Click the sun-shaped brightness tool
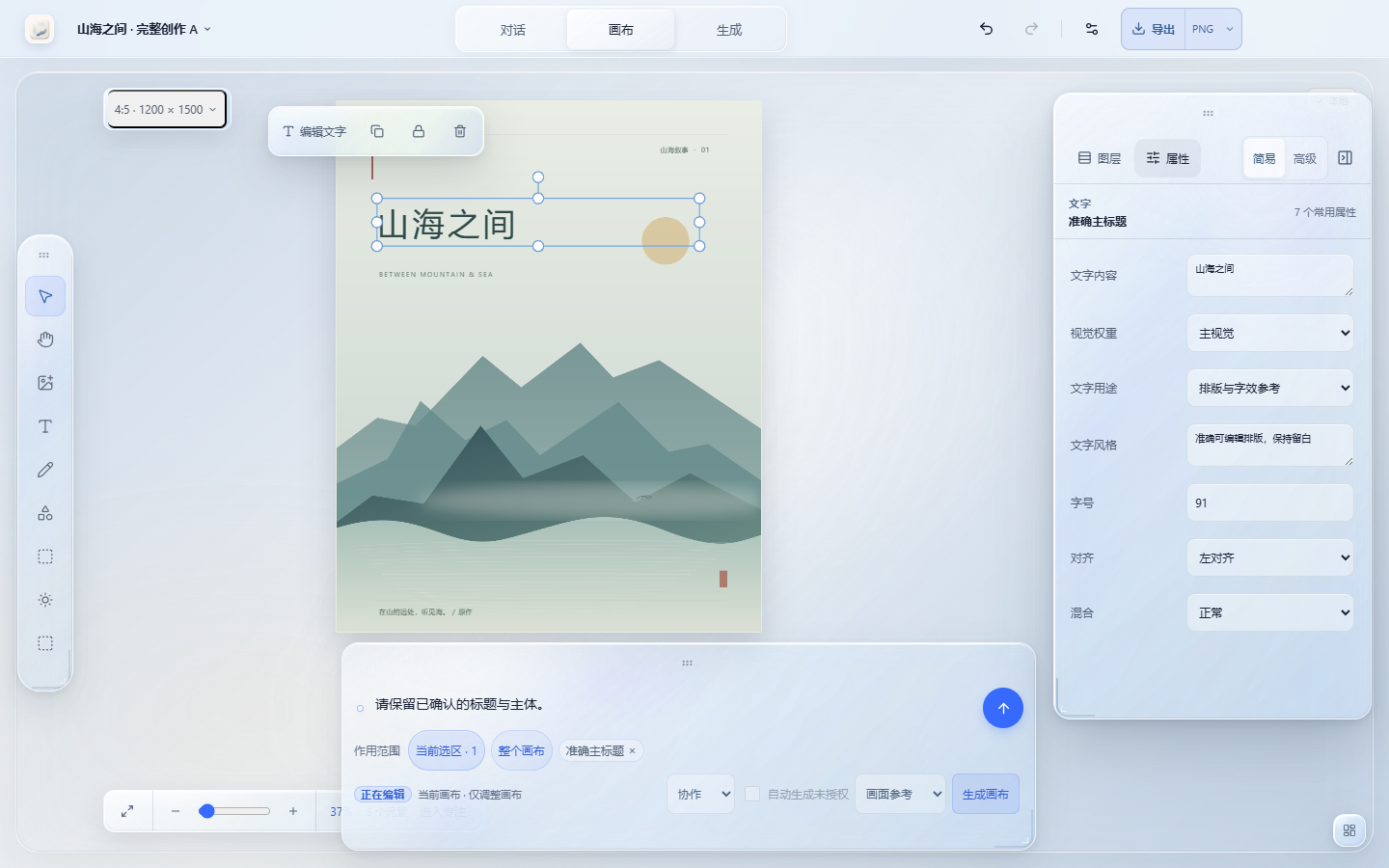This screenshot has width=1389, height=868. [45, 600]
